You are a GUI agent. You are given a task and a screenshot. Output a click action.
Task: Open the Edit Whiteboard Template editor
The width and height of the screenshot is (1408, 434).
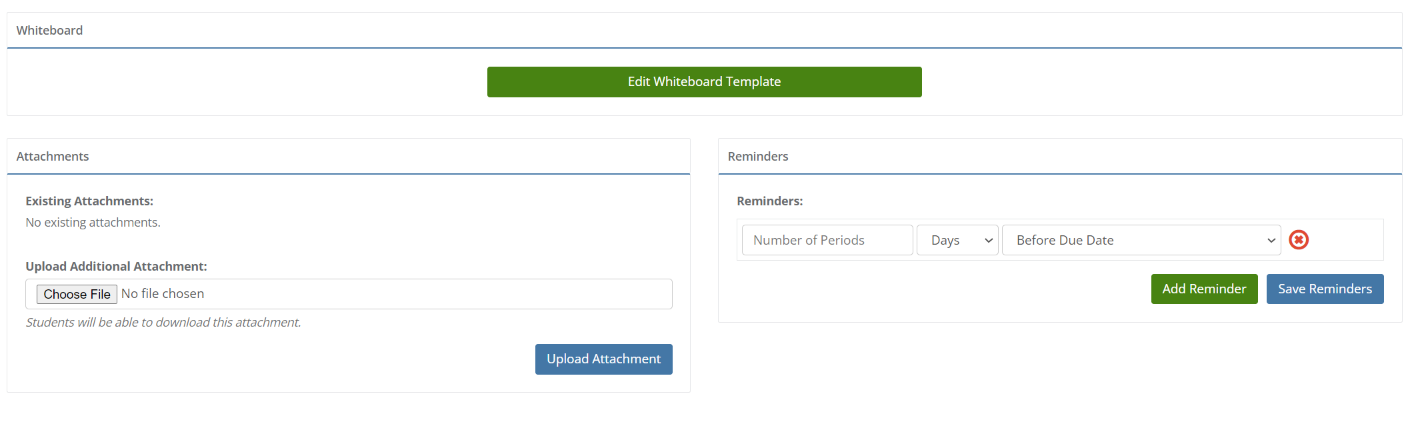[704, 82]
